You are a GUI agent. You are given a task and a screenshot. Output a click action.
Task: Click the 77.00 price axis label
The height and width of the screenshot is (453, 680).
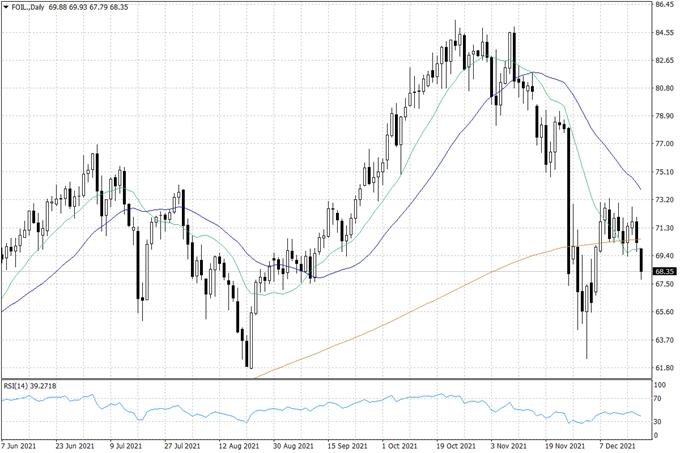[664, 144]
